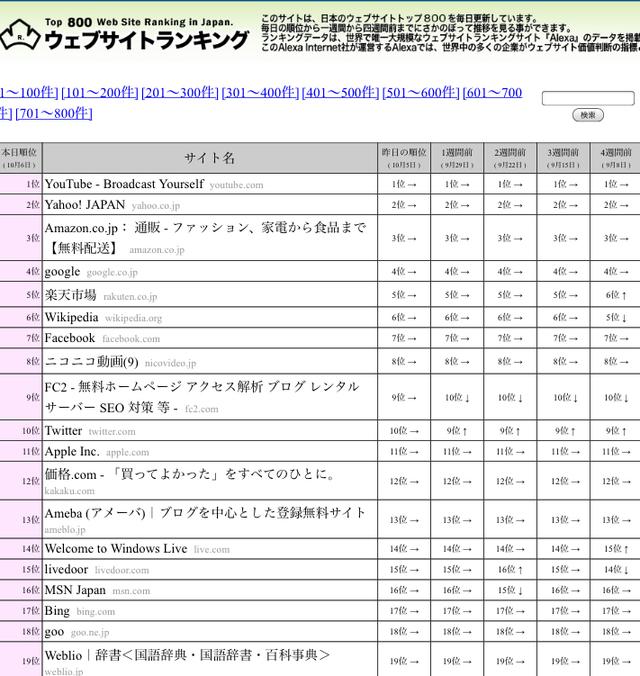The height and width of the screenshot is (676, 640).
Task: Click the kakaku.com domain text
Action: click(69, 491)
